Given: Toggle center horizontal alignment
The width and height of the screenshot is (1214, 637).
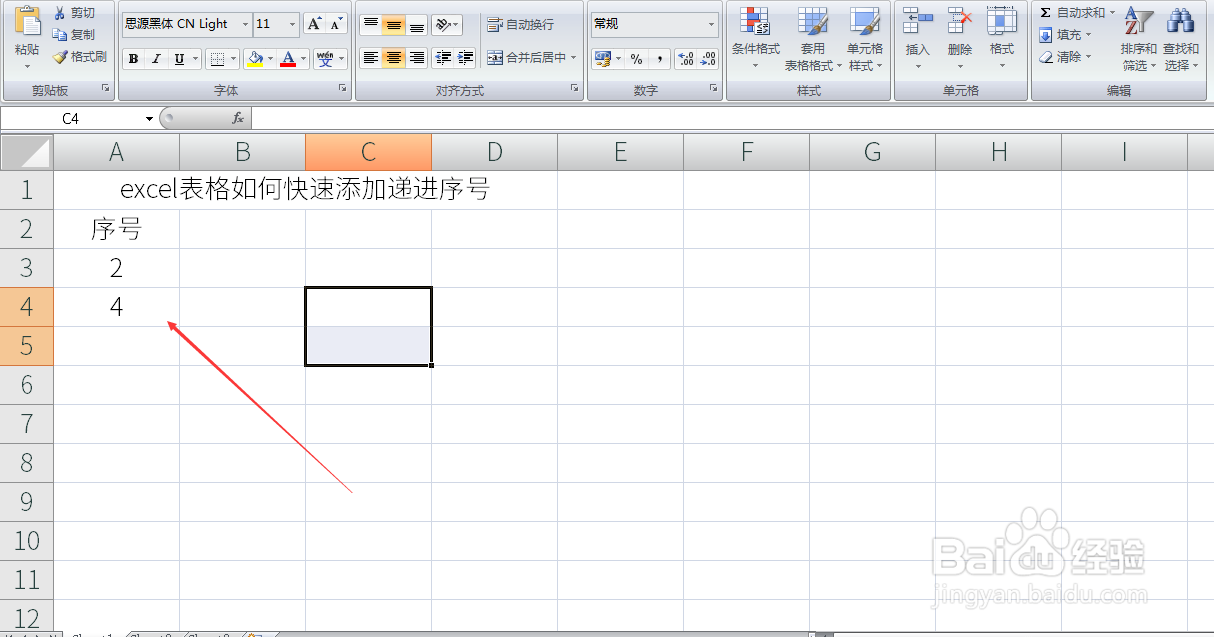Looking at the screenshot, I should tap(393, 58).
